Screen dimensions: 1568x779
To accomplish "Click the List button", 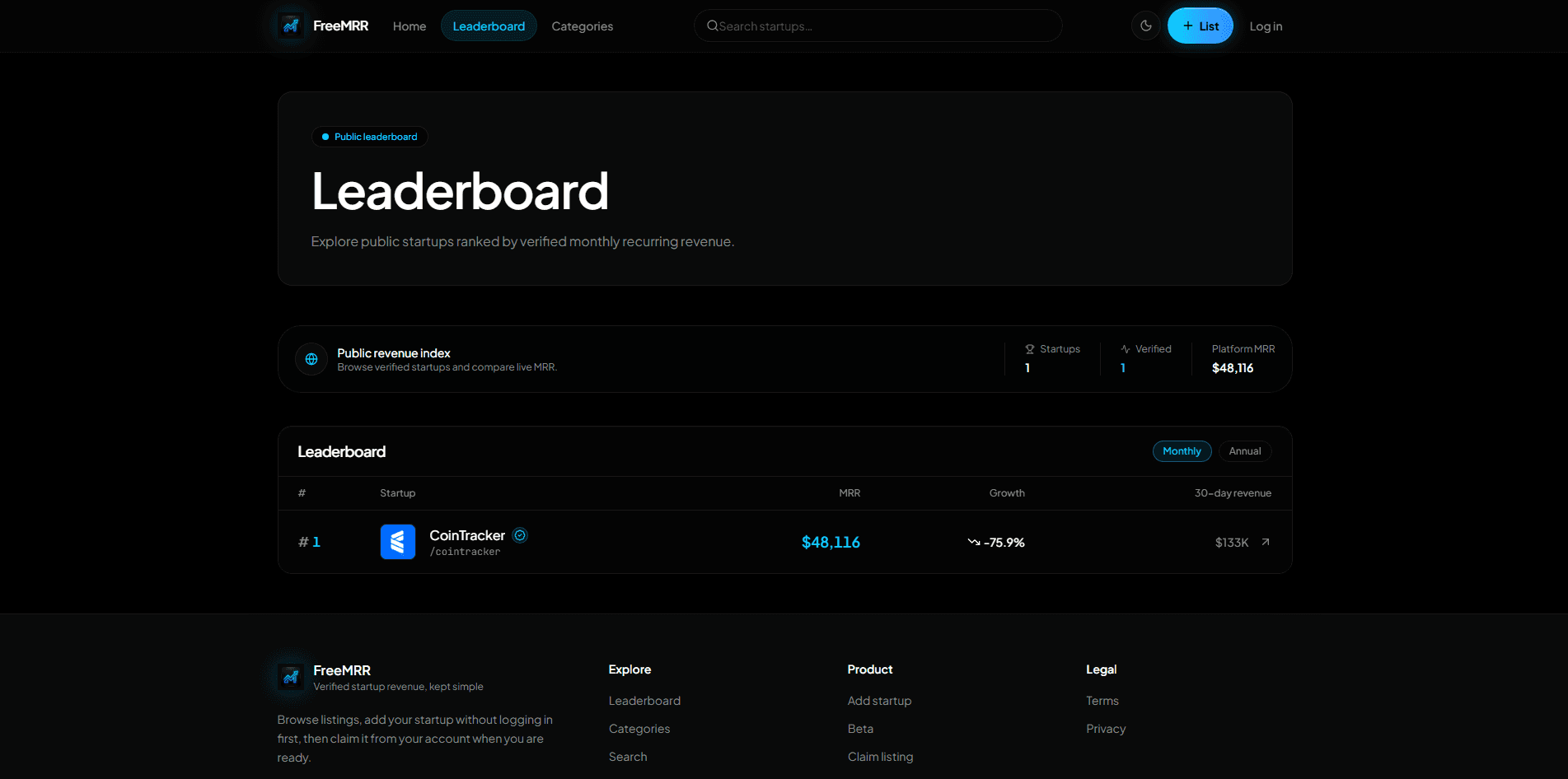I will [1201, 26].
